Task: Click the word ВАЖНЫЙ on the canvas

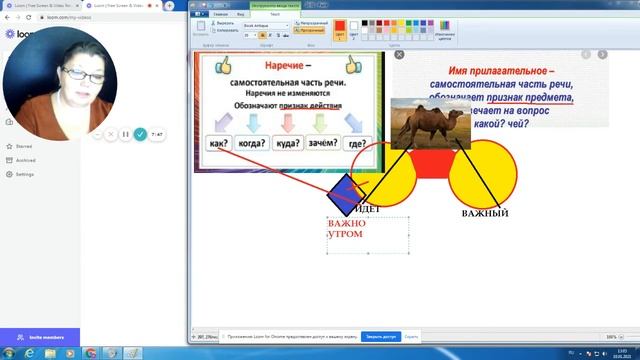Action: [485, 213]
